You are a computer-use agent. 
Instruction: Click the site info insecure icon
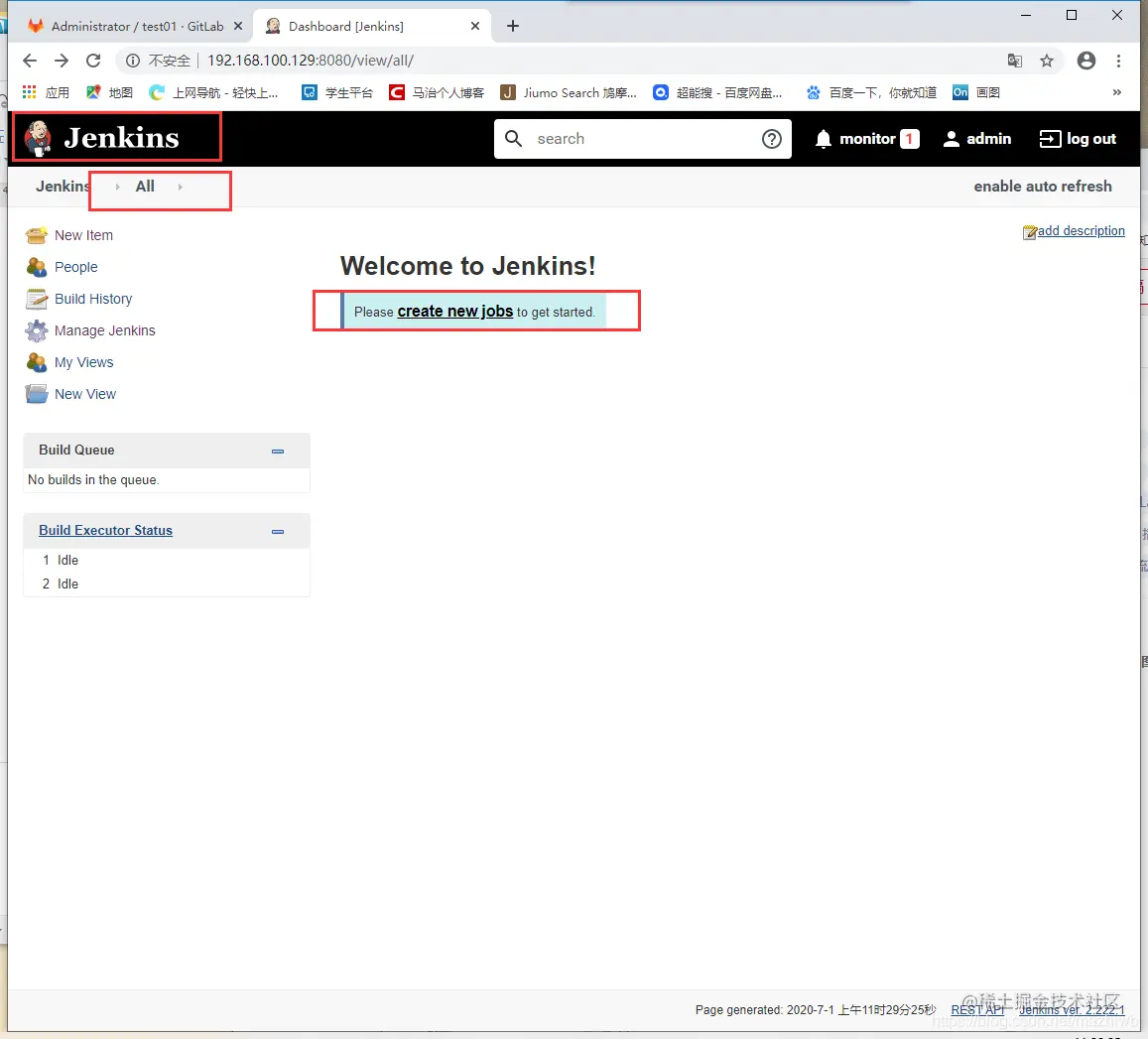[x=133, y=61]
